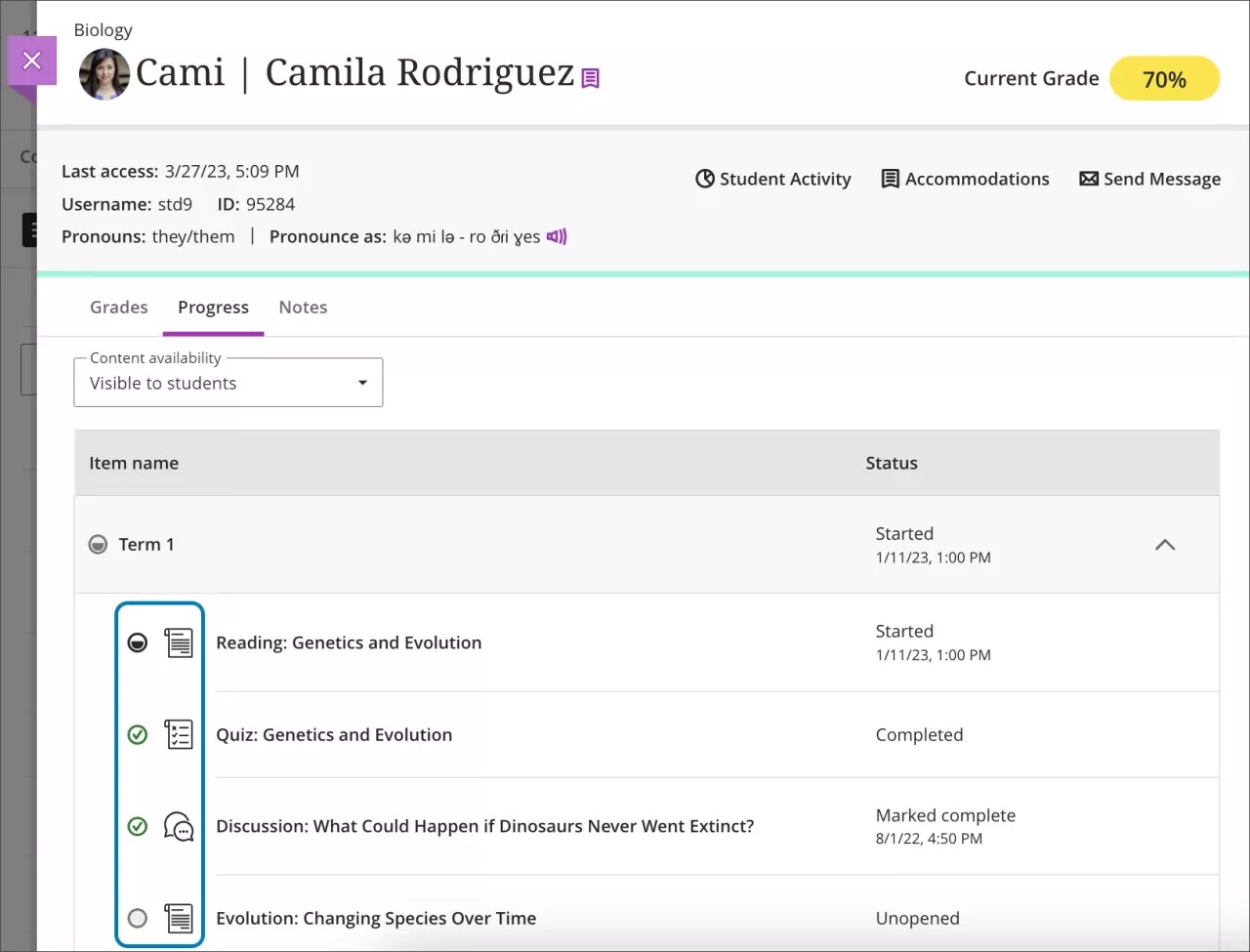Click the Send Message envelope icon
1250x952 pixels.
(x=1088, y=179)
